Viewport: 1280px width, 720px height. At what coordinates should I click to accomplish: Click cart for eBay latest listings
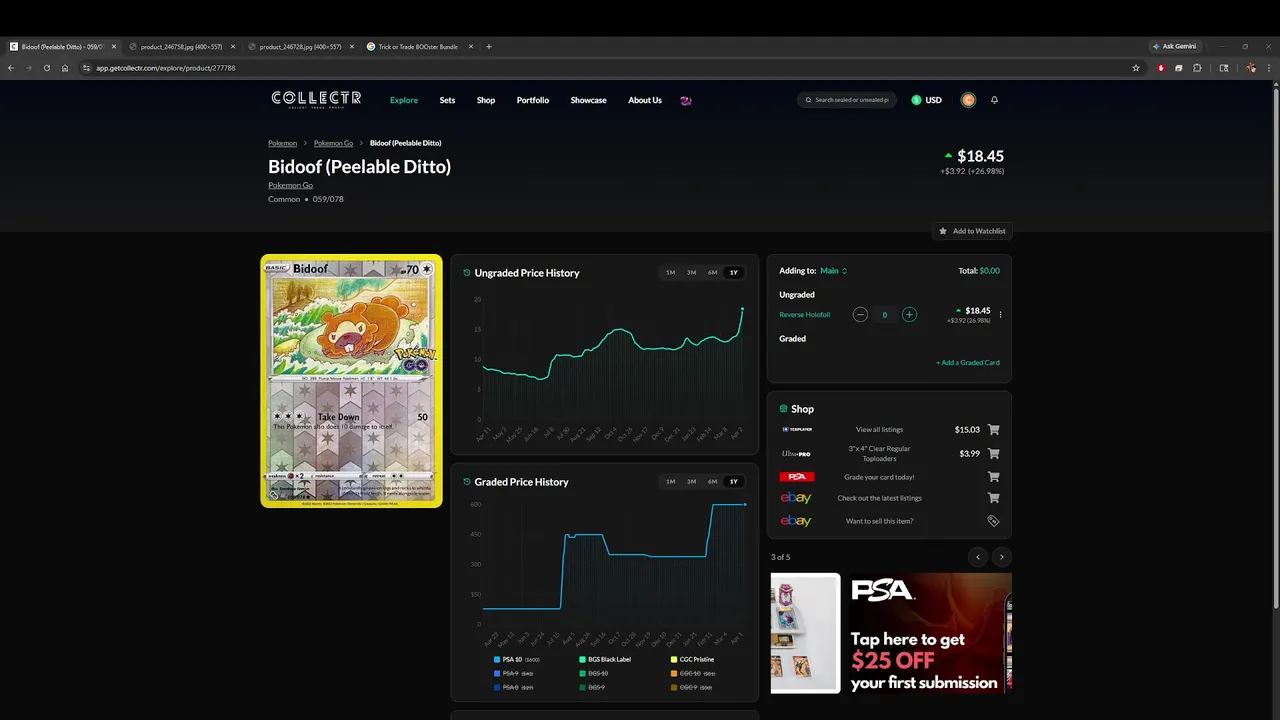tap(993, 498)
